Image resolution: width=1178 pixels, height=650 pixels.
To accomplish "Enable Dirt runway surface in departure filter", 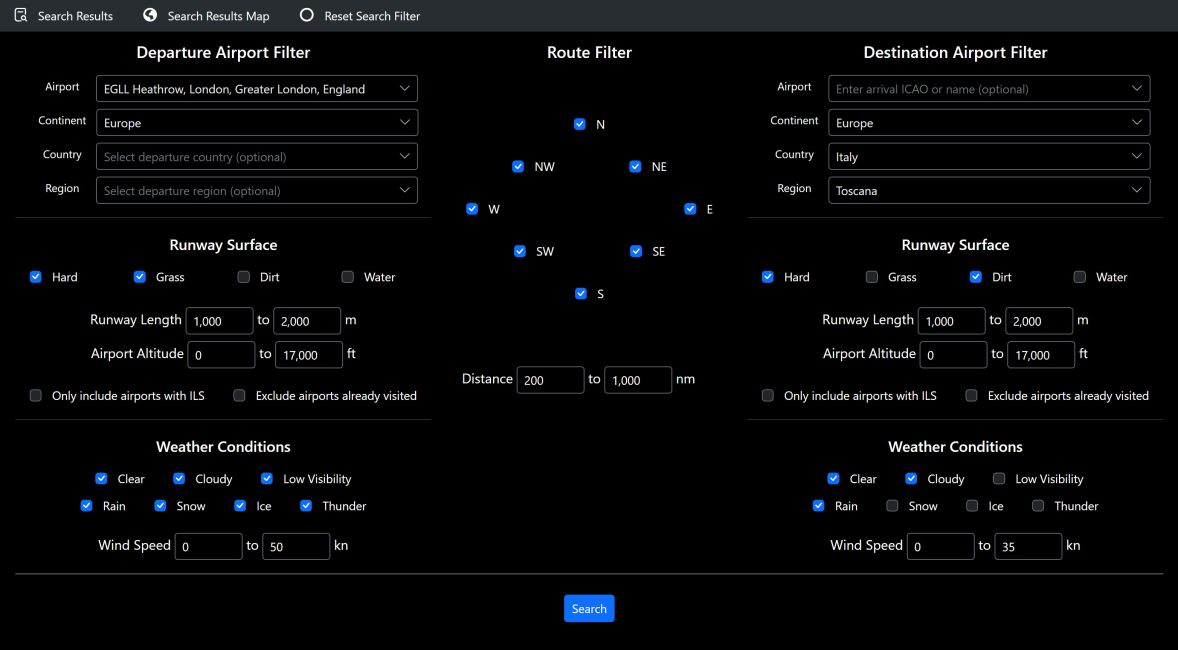I will pyautogui.click(x=243, y=276).
